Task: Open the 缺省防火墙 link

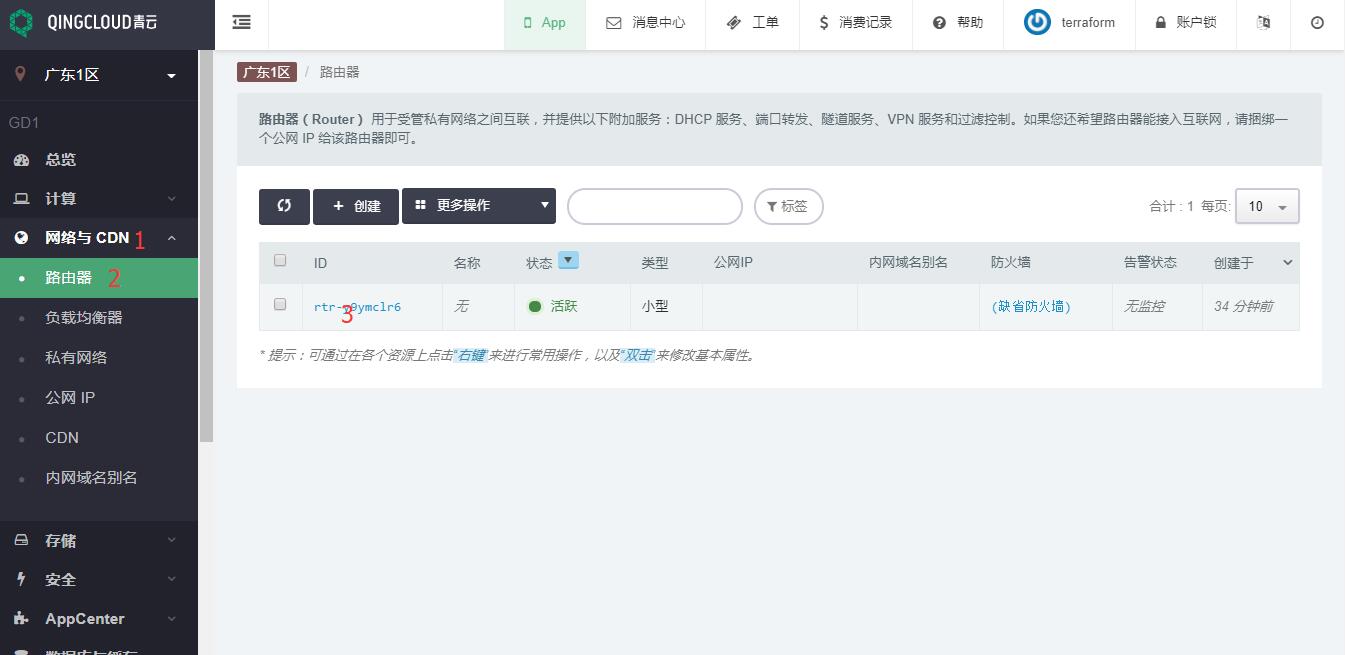Action: point(1031,307)
